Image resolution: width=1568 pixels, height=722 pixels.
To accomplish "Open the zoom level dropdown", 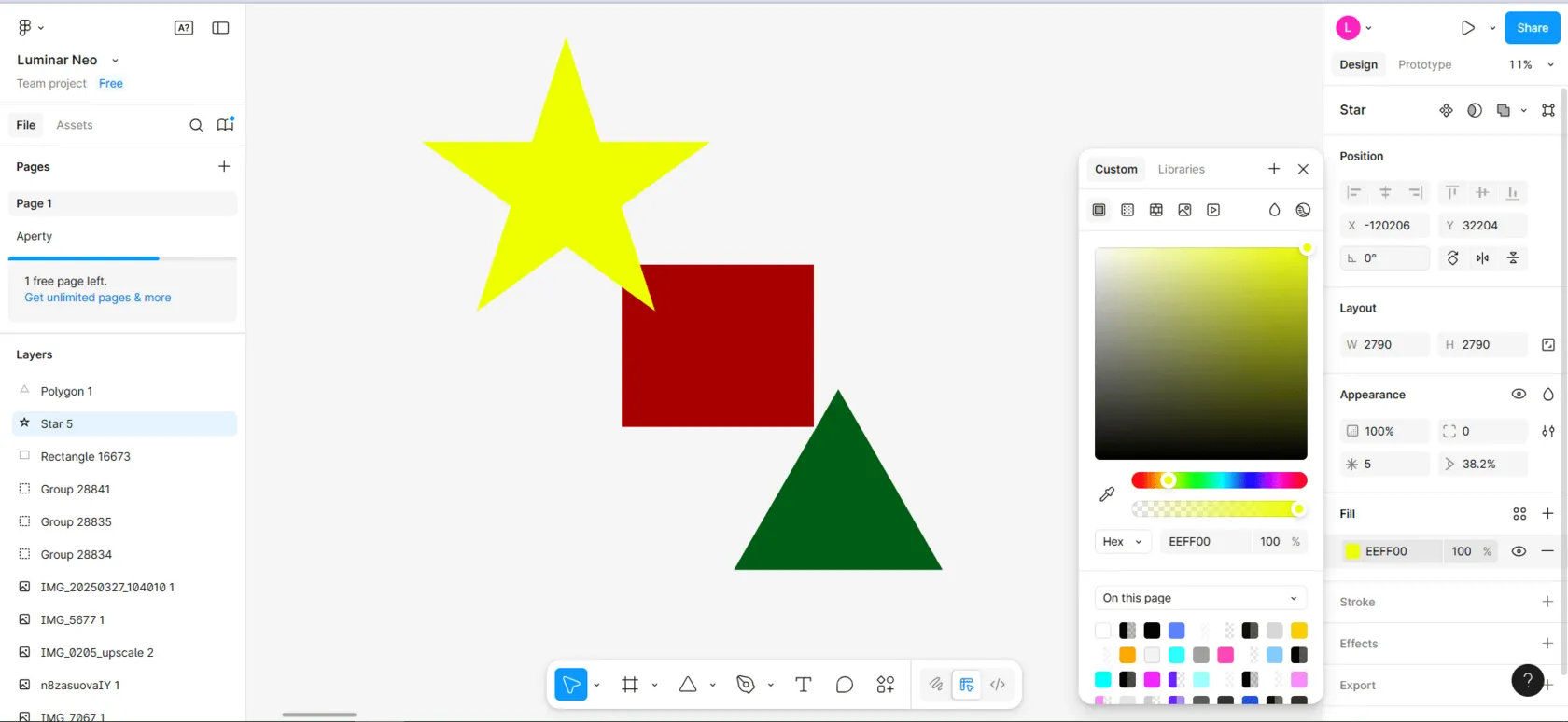I will 1531,64.
